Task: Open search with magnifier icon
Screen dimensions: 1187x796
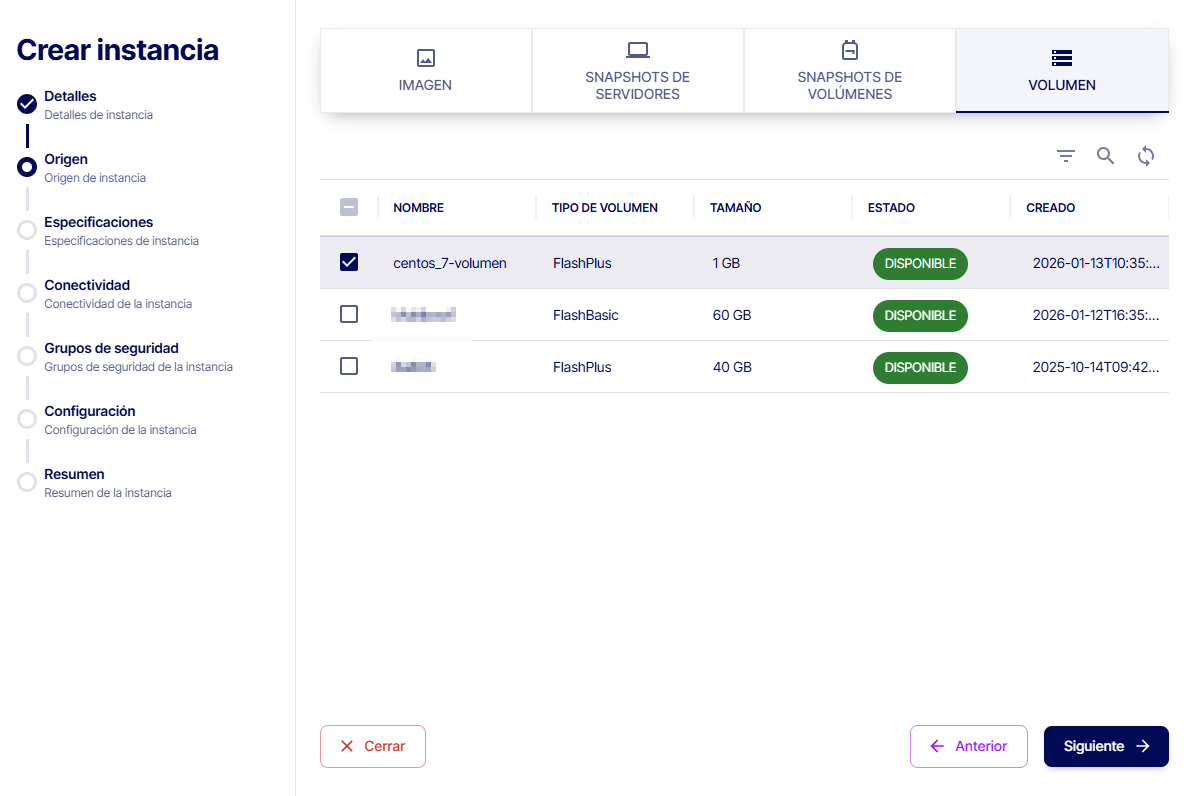Action: 1105,156
